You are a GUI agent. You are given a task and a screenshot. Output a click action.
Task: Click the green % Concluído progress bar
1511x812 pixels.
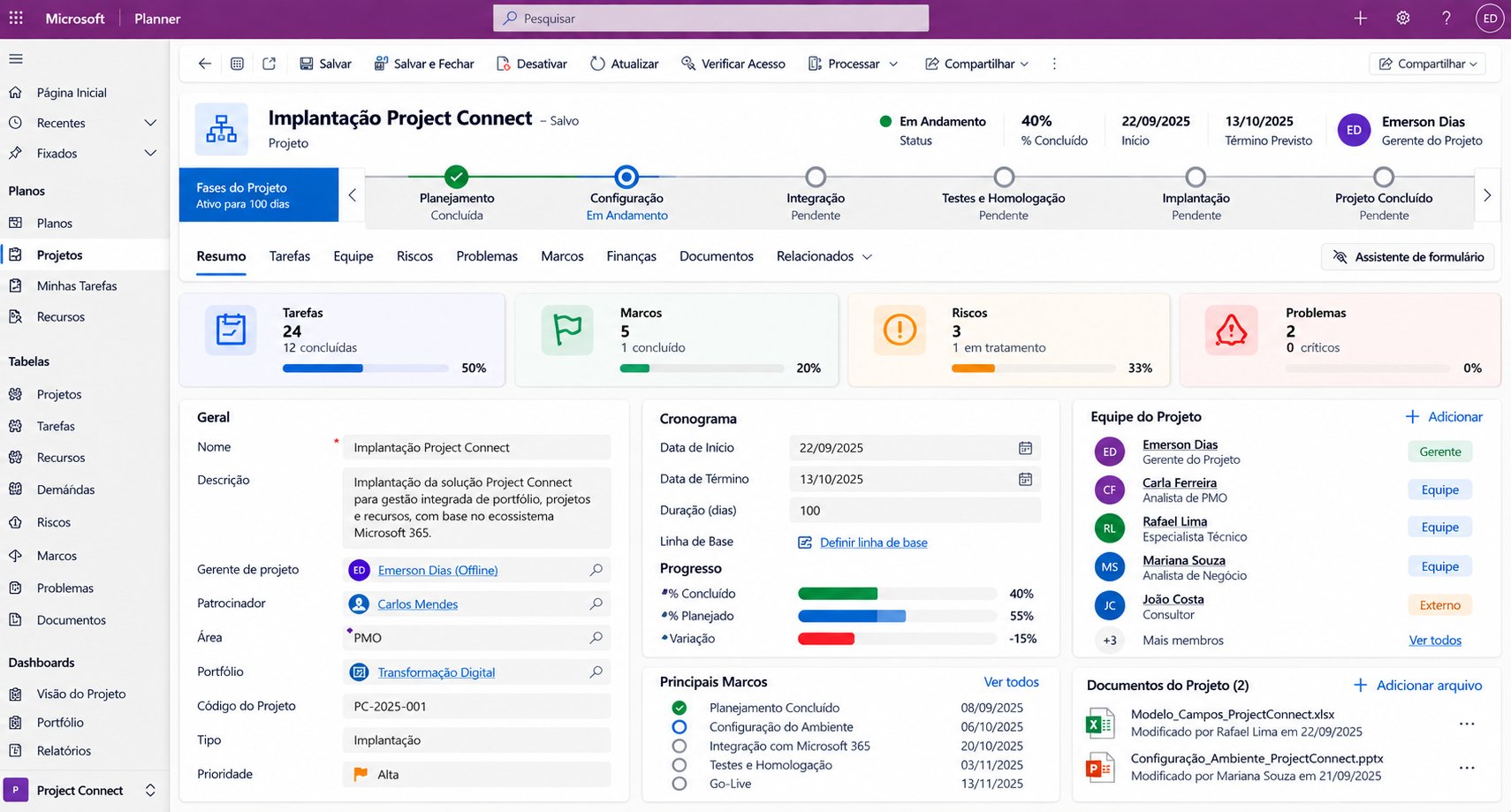coord(838,594)
